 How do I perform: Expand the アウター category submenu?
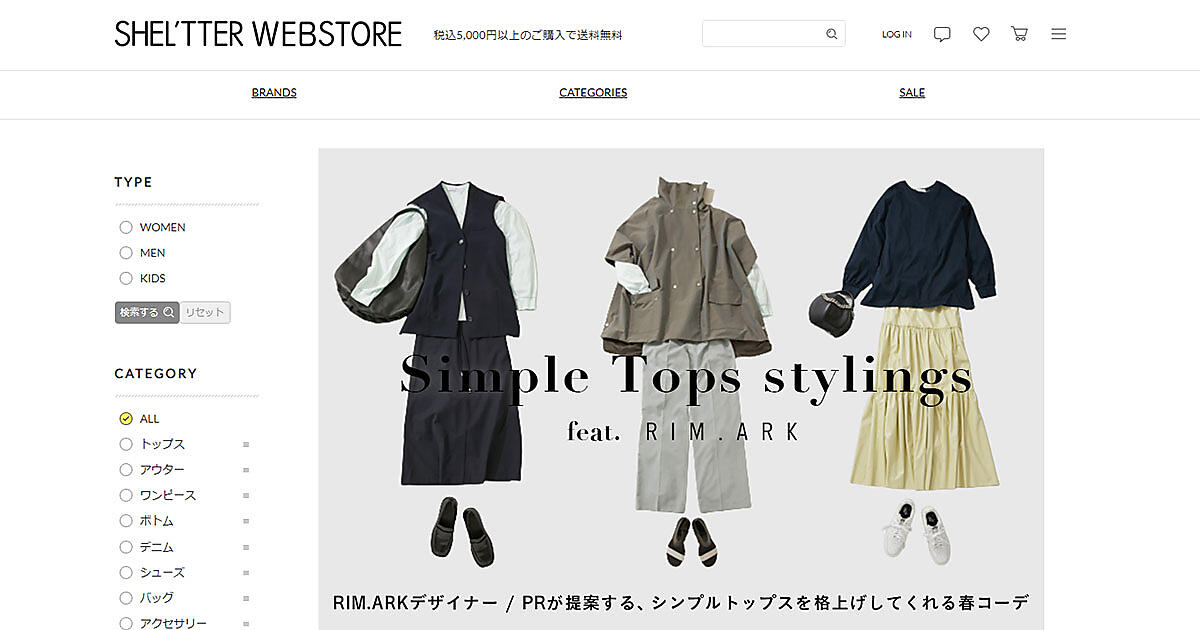pos(246,470)
